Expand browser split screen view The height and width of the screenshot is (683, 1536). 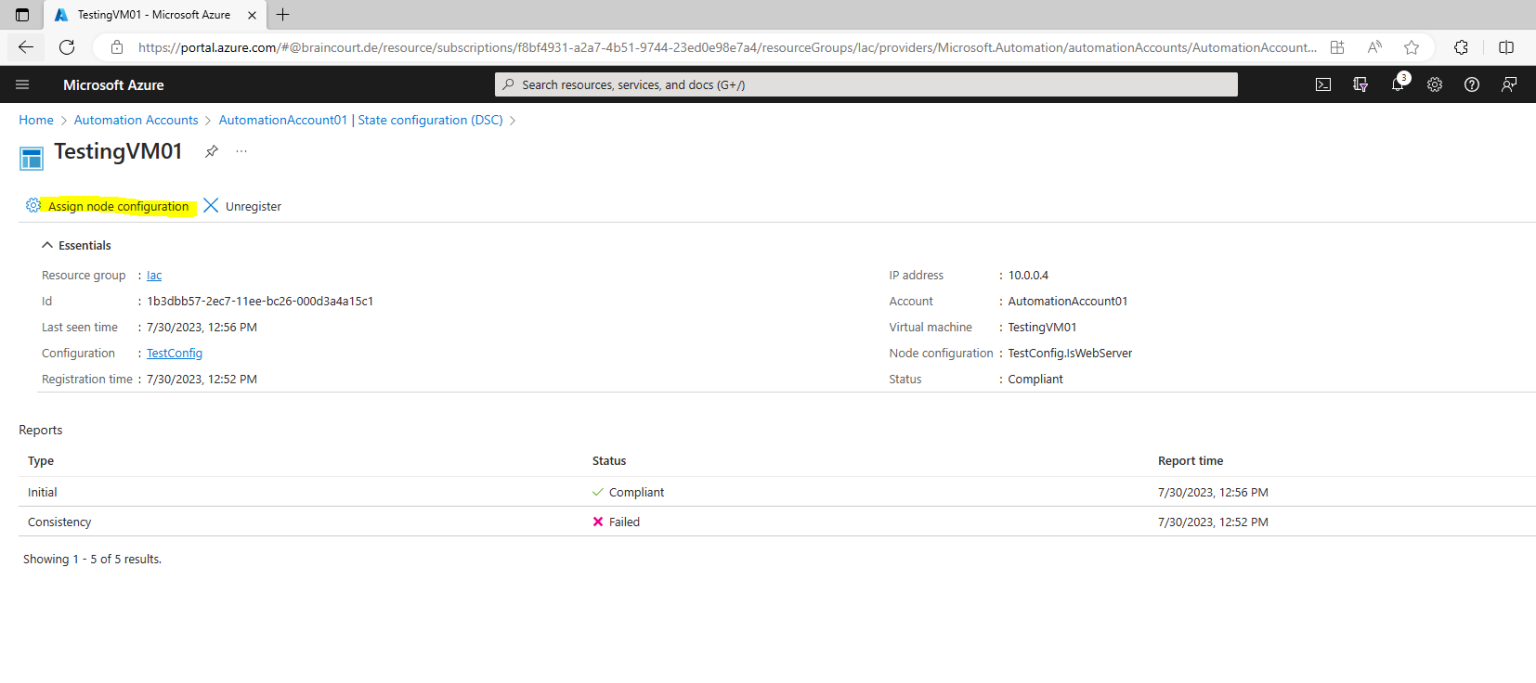tap(1506, 47)
